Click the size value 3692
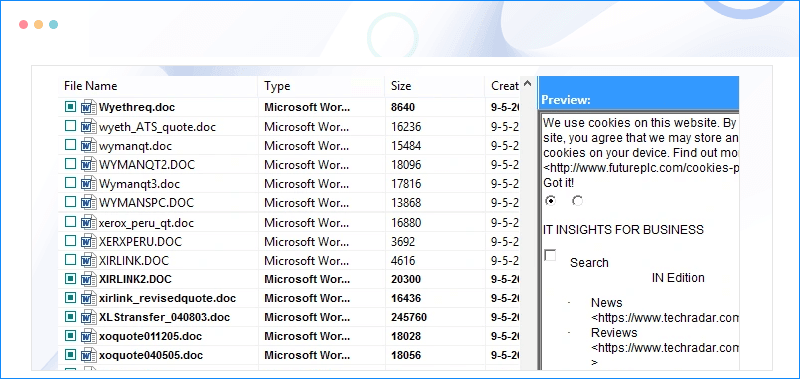The height and width of the screenshot is (379, 800). pos(403,241)
